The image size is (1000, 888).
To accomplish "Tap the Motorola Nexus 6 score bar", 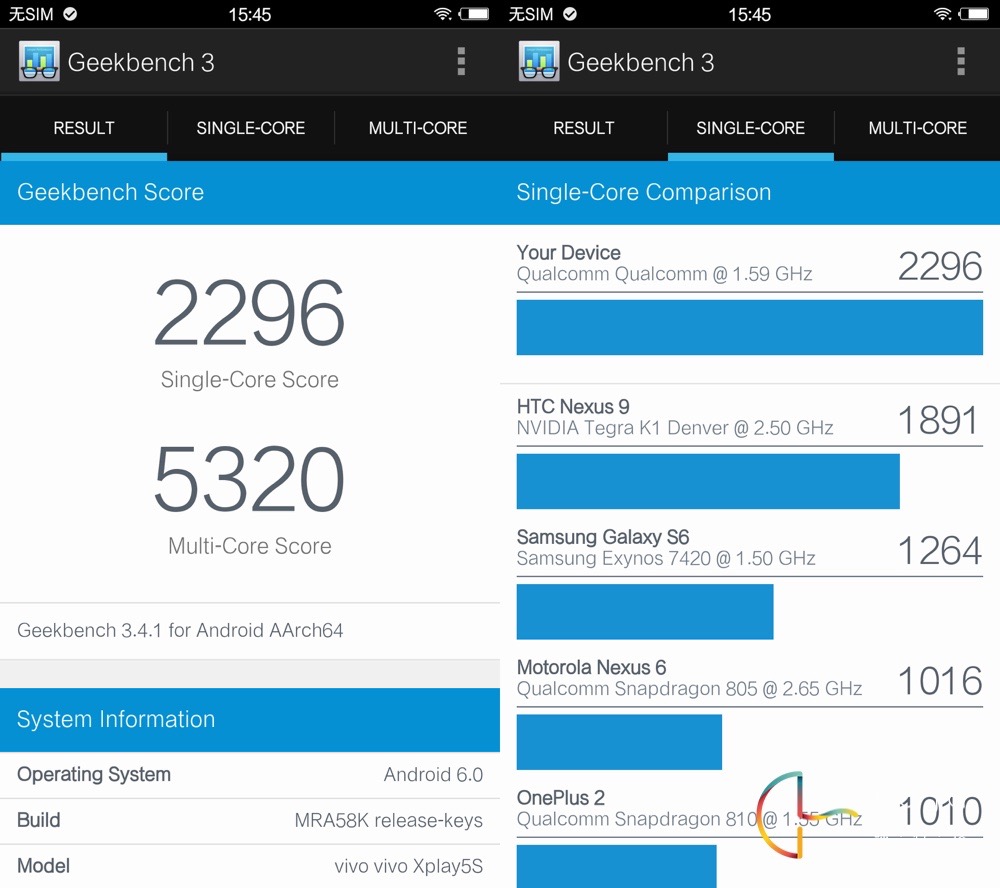I will pos(619,742).
